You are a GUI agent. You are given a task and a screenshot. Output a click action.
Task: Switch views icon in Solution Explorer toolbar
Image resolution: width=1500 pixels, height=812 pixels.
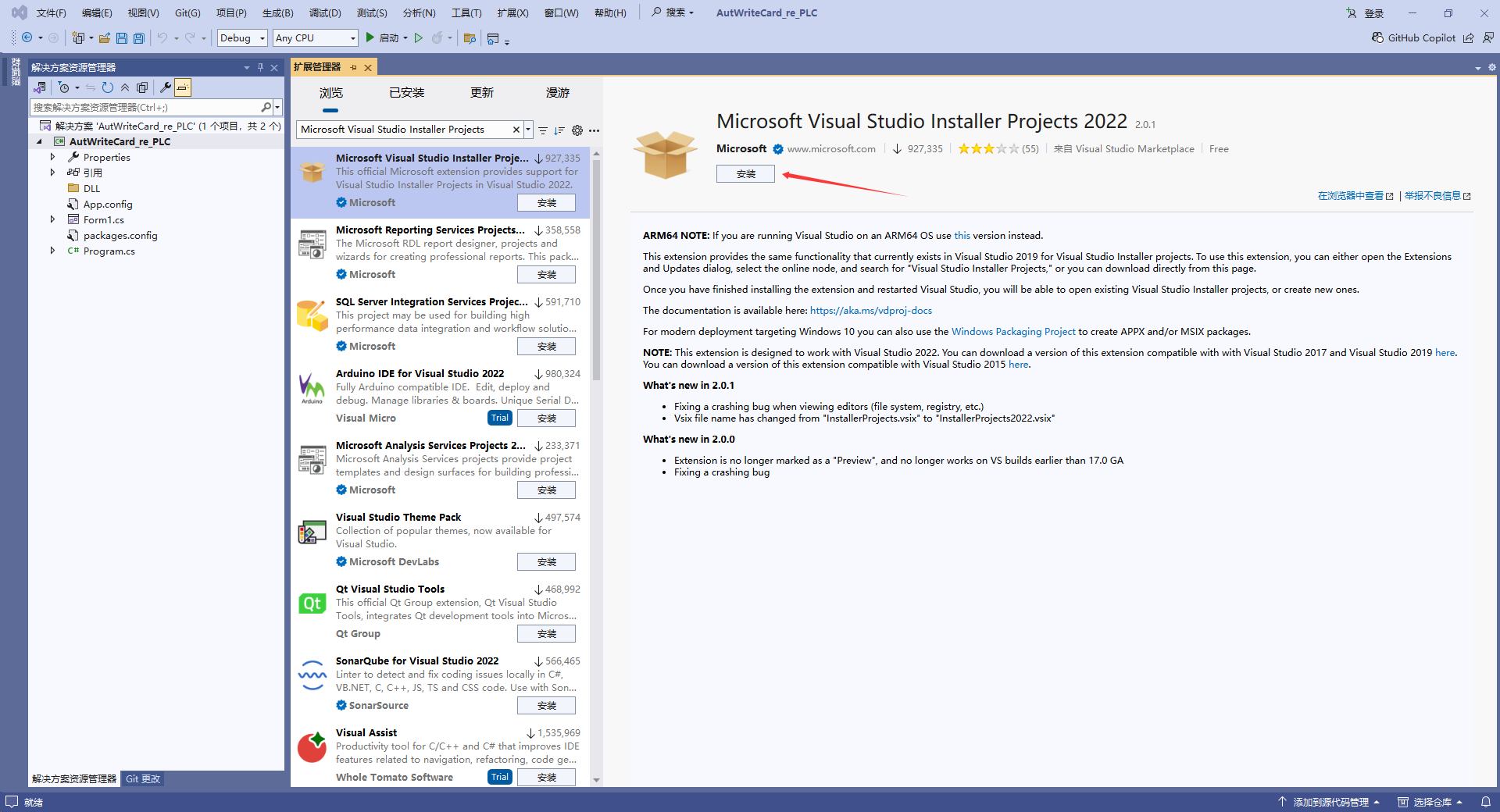(40, 87)
